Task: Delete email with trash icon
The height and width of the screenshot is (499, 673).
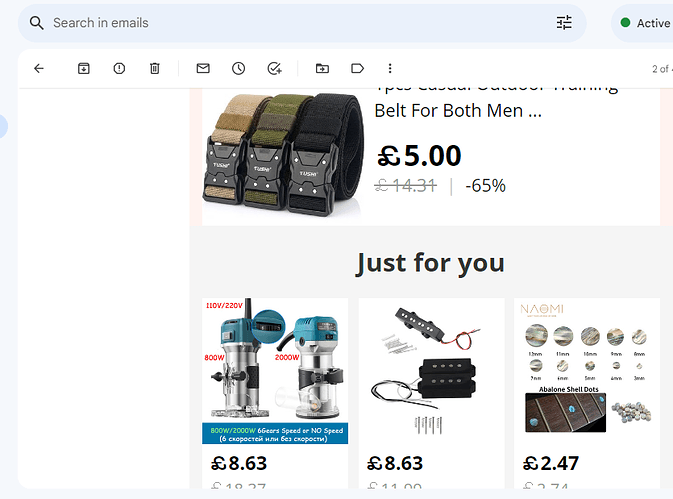Action: [x=155, y=68]
